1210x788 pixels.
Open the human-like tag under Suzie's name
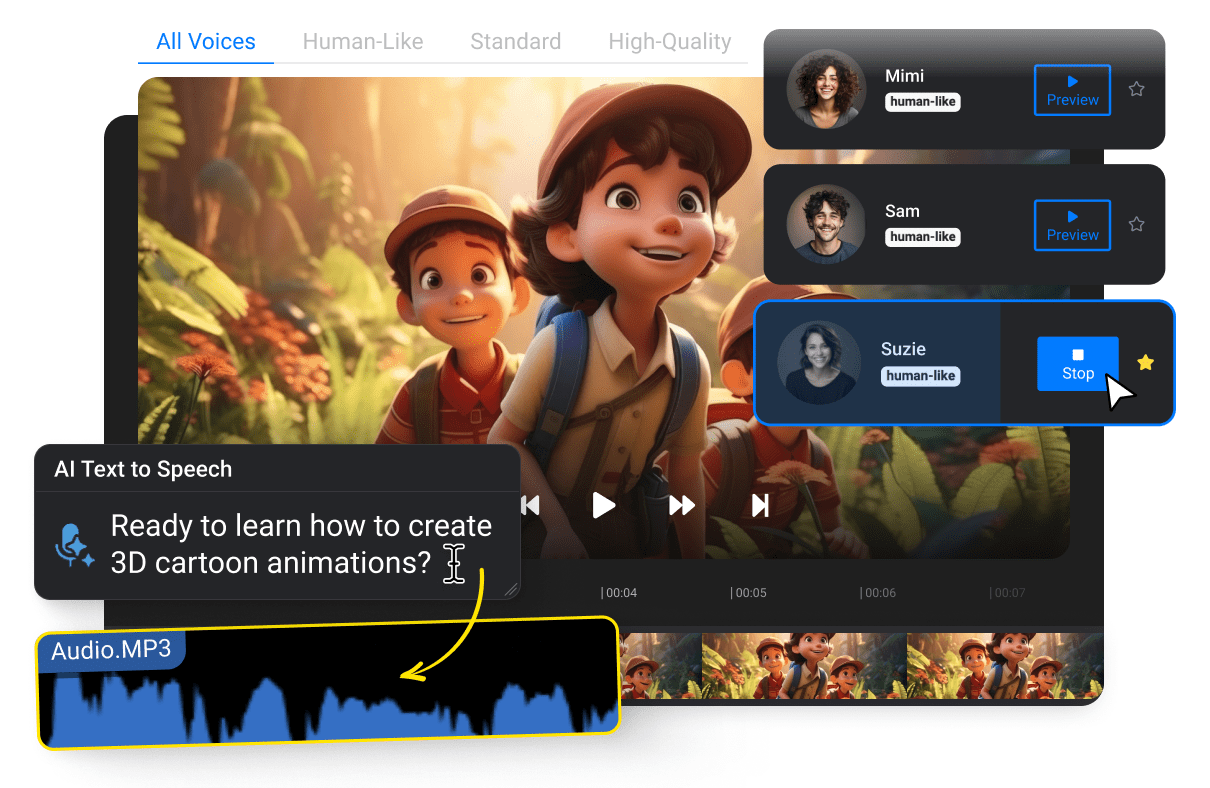tap(919, 375)
